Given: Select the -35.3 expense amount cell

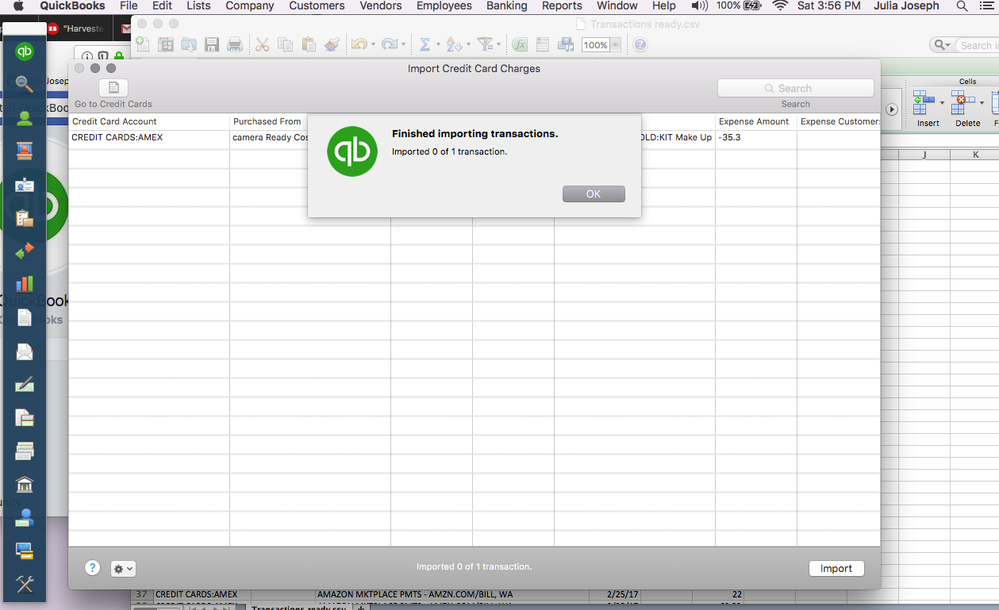Looking at the screenshot, I should pyautogui.click(x=755, y=137).
